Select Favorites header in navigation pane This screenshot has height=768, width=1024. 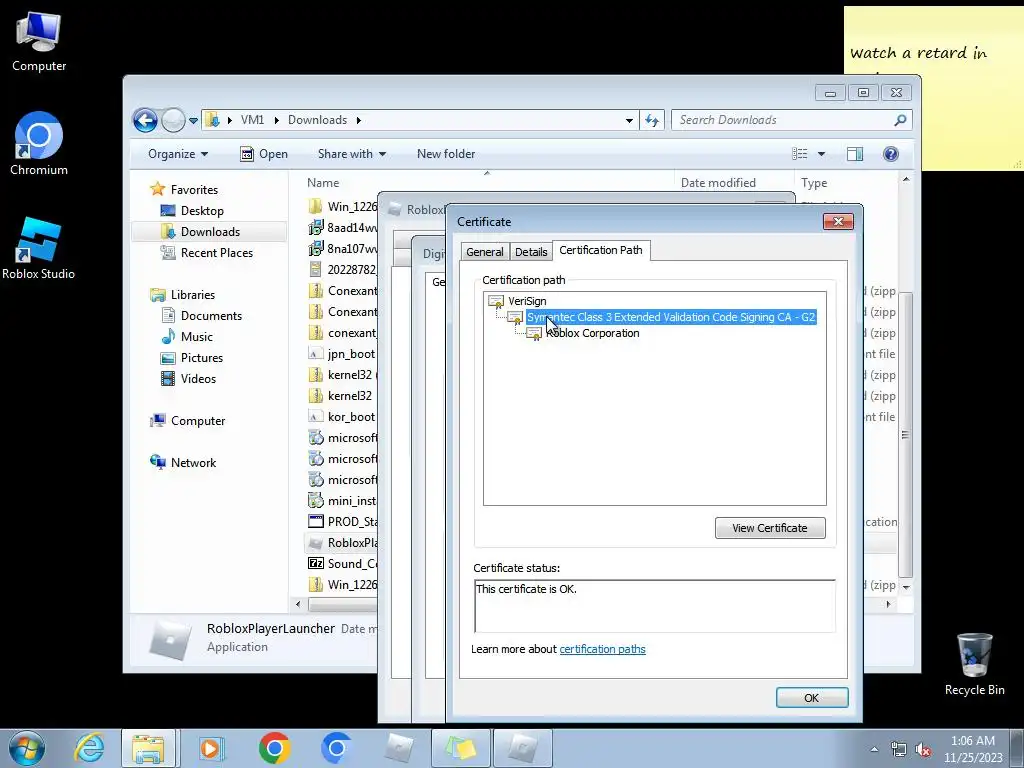coord(194,189)
